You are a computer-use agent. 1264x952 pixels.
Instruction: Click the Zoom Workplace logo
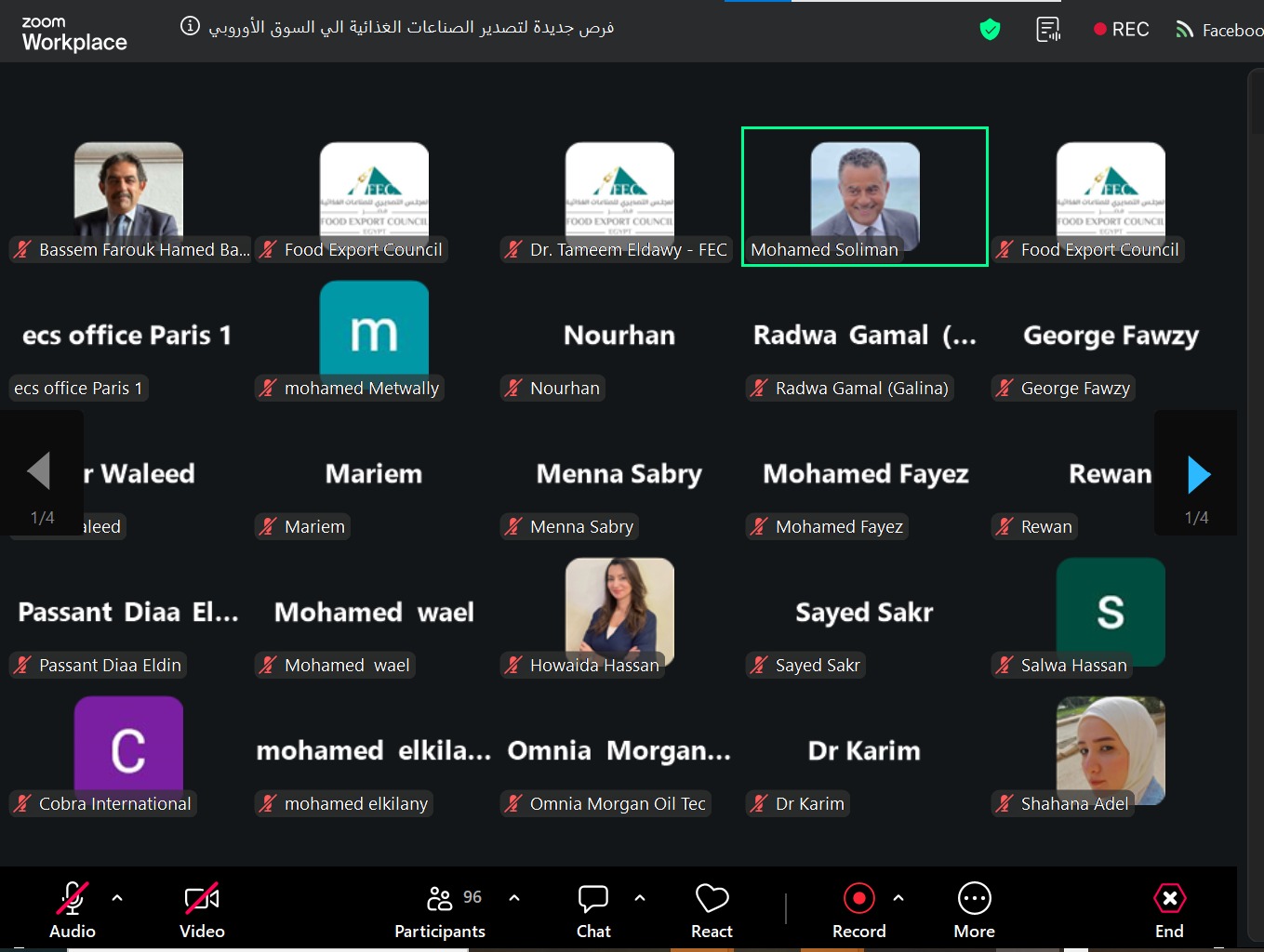click(x=74, y=33)
